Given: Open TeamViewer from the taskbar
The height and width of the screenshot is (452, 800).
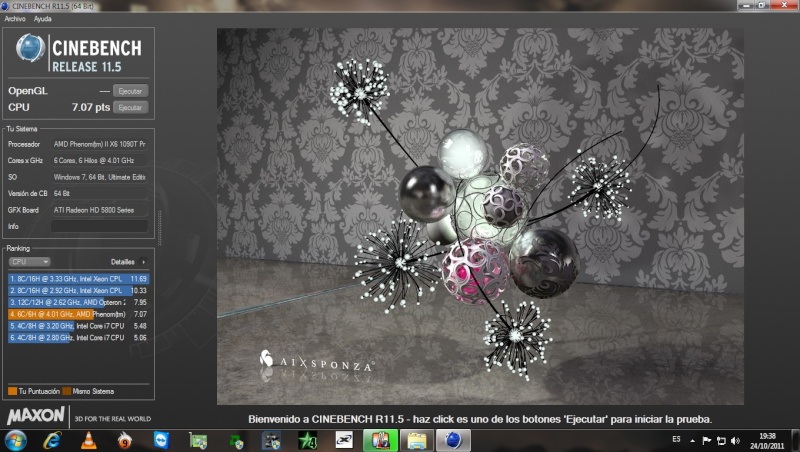Looking at the screenshot, I should tap(161, 440).
